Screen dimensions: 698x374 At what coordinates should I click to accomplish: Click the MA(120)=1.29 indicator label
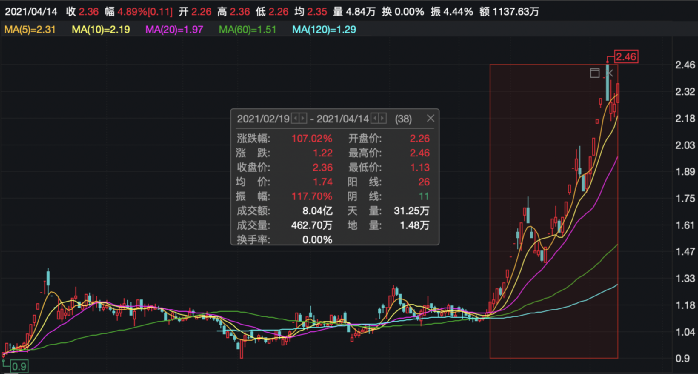pos(324,30)
